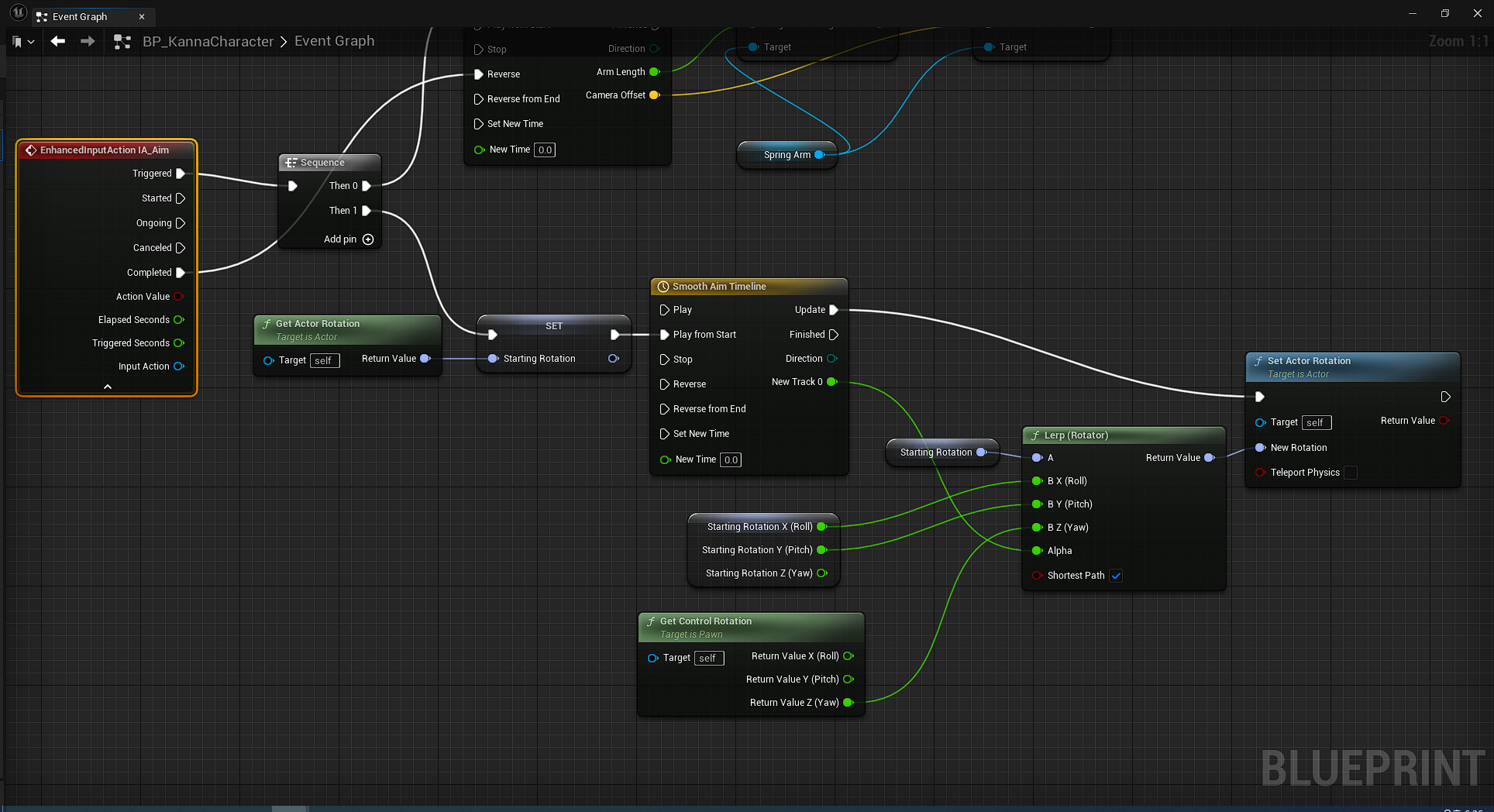Click Then 0 exec pin on Sequence
This screenshot has height=812, width=1494.
click(367, 186)
